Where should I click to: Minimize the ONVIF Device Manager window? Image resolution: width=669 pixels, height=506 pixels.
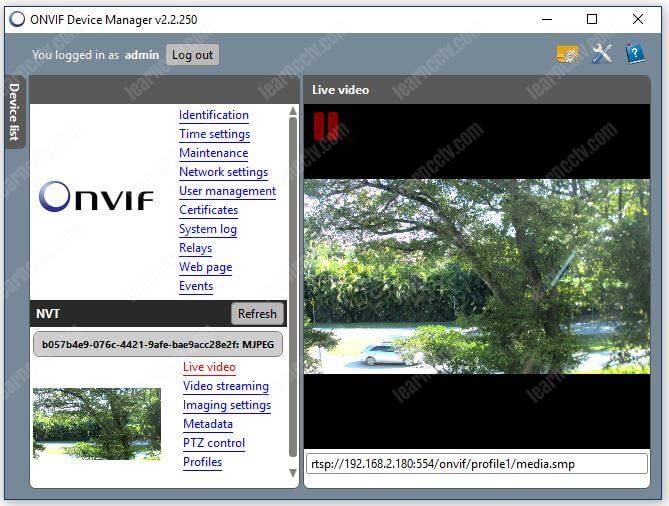click(x=547, y=19)
